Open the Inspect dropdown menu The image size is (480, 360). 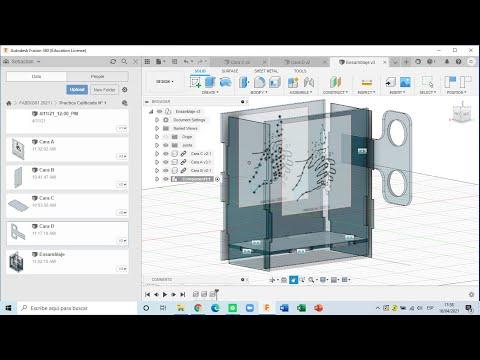(366, 92)
